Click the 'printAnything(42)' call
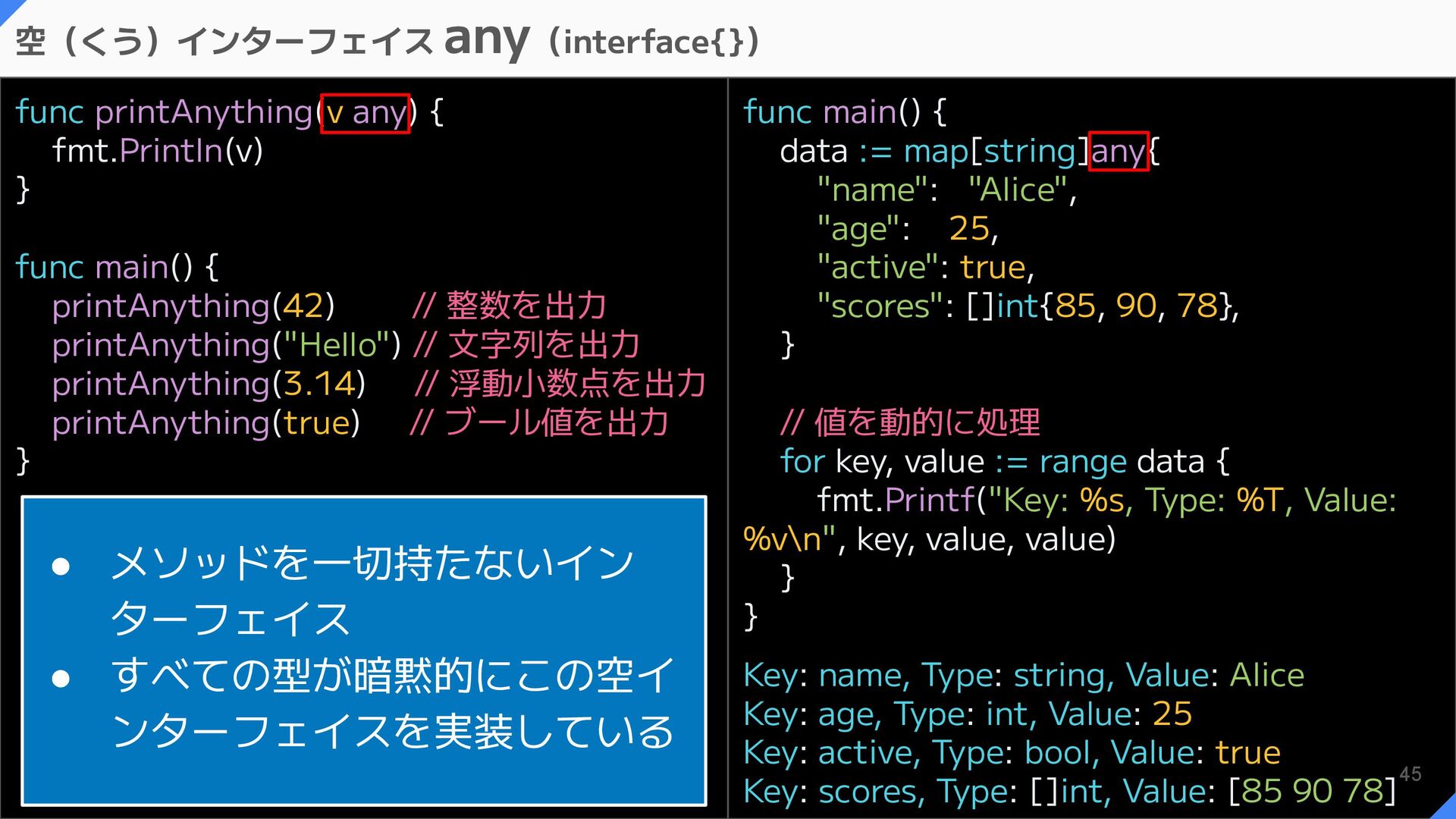Viewport: 1456px width, 819px height. (x=193, y=306)
